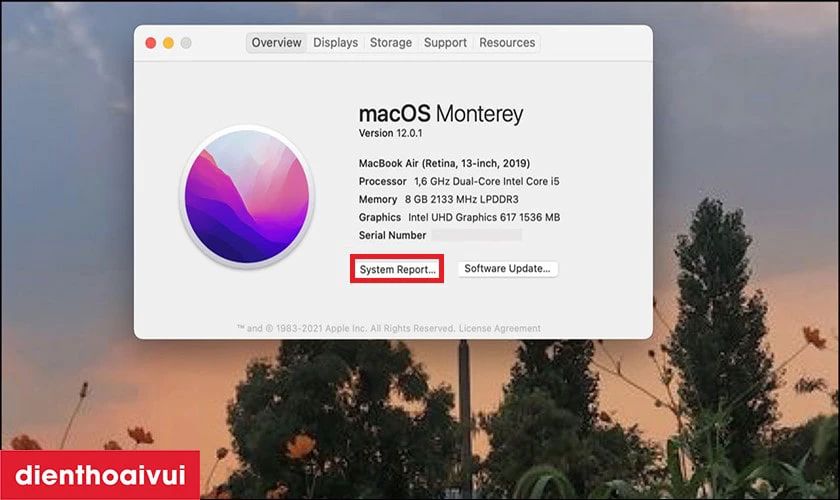Click the blurred serial number value field
Viewport: 840px width, 500px height.
(477, 235)
